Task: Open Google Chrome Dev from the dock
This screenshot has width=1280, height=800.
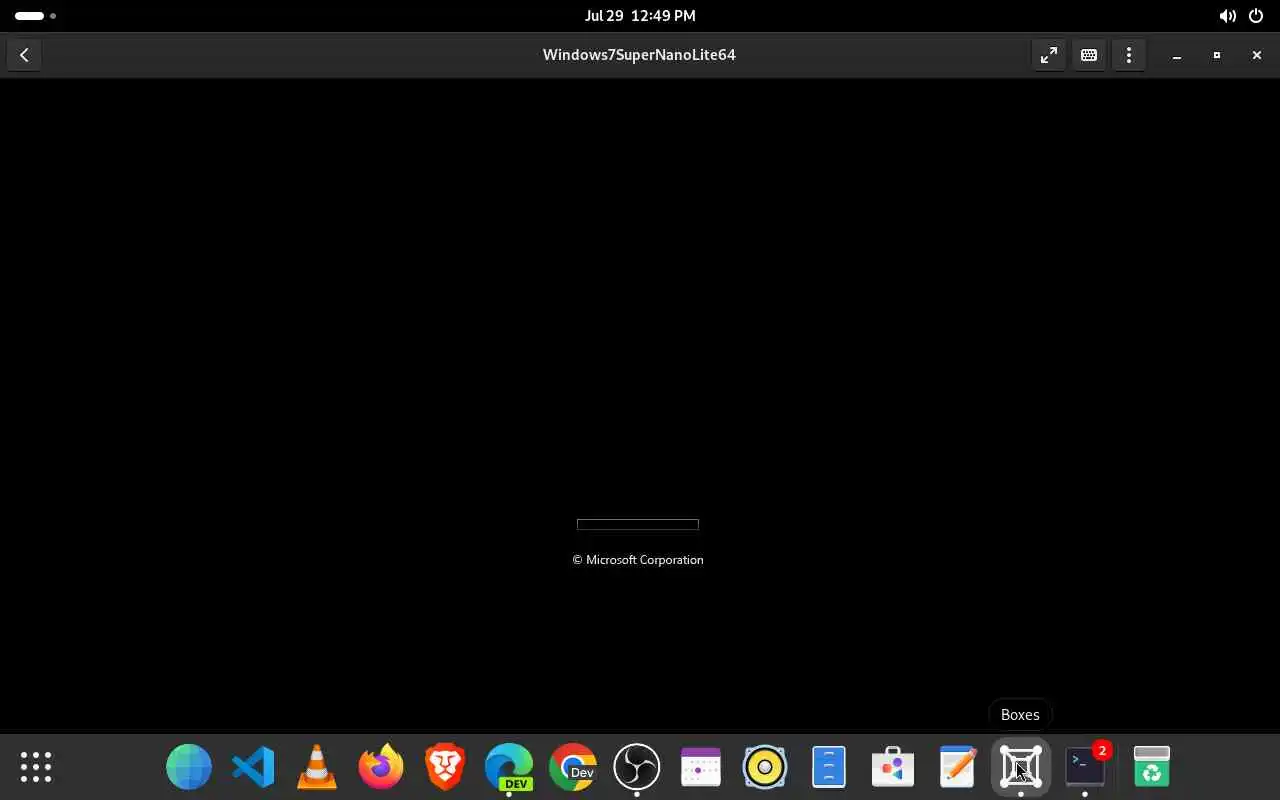Action: click(573, 767)
